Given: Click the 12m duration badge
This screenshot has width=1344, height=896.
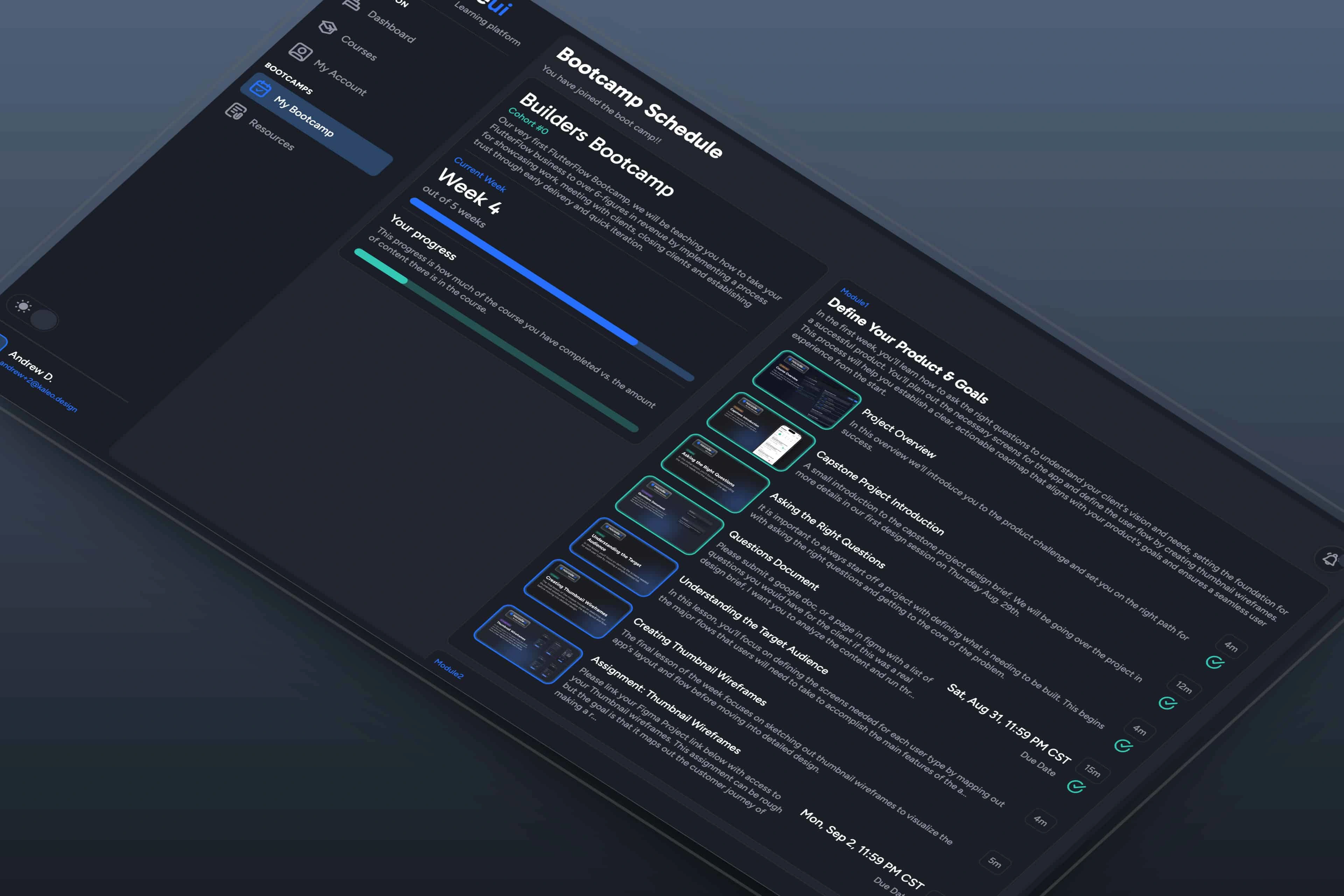Looking at the screenshot, I should pyautogui.click(x=1184, y=687).
